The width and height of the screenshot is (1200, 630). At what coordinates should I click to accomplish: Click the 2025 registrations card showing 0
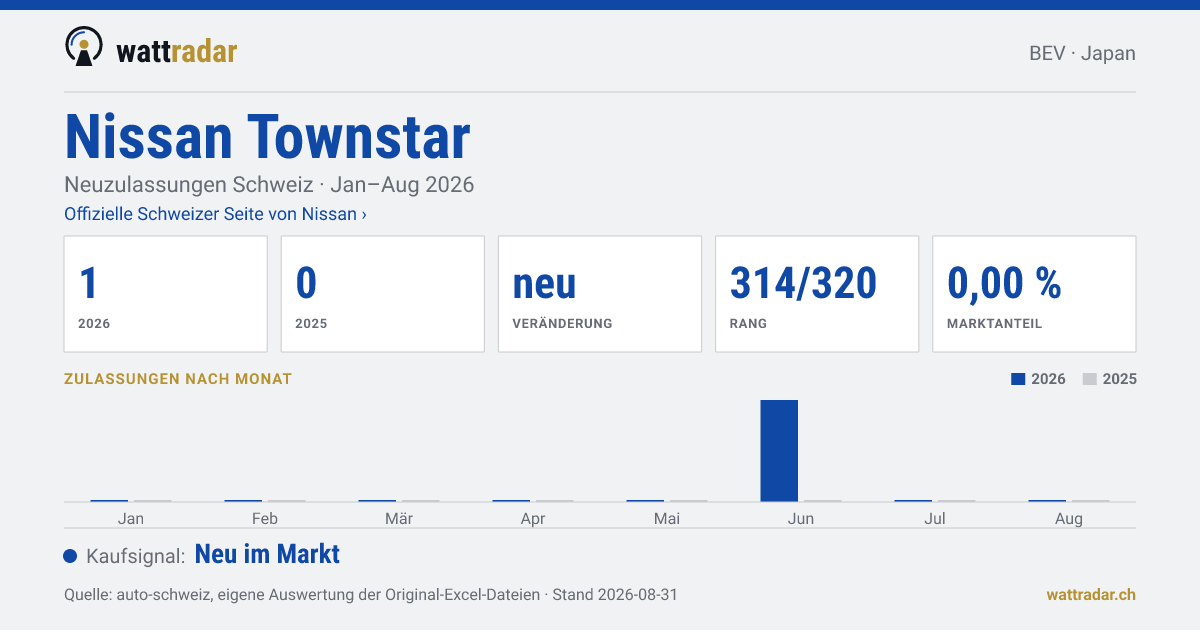click(383, 294)
